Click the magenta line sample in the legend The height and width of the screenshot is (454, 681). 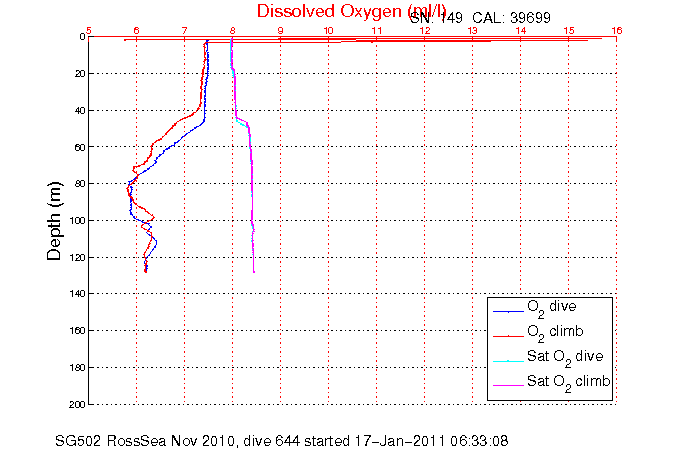tap(509, 385)
